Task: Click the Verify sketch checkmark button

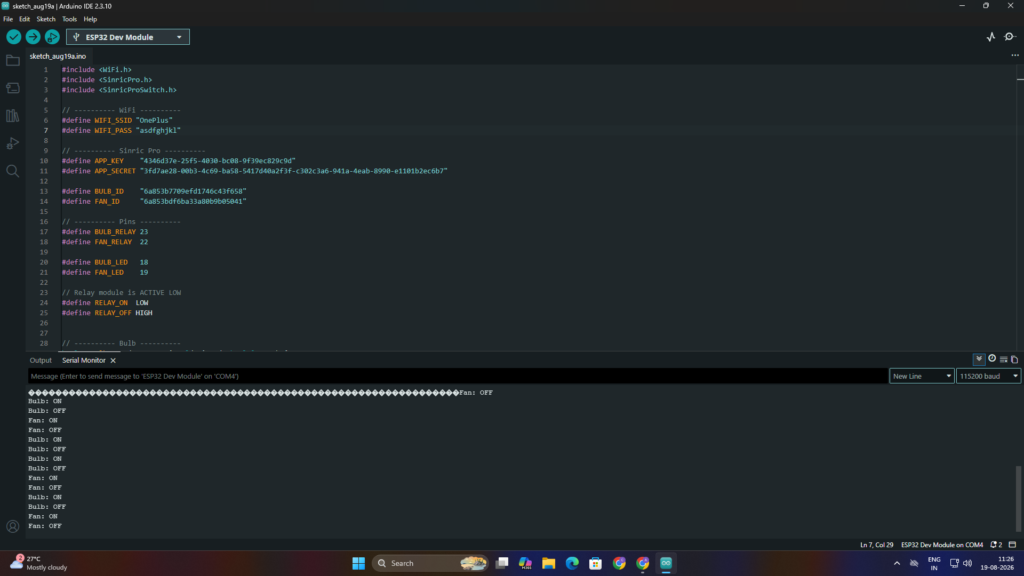Action: coord(13,37)
